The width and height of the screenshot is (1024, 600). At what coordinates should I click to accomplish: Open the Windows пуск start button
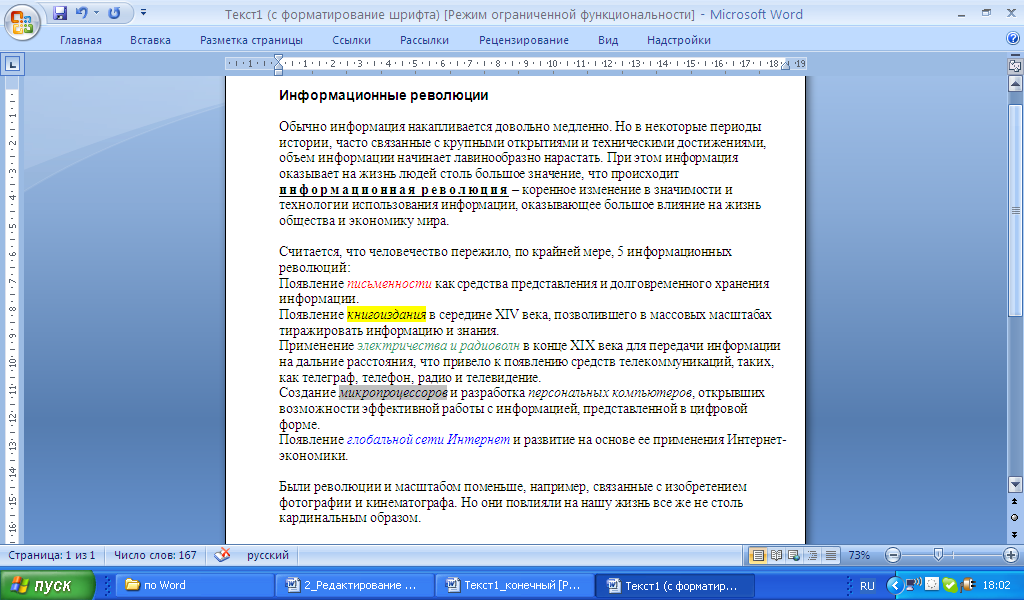coord(47,585)
